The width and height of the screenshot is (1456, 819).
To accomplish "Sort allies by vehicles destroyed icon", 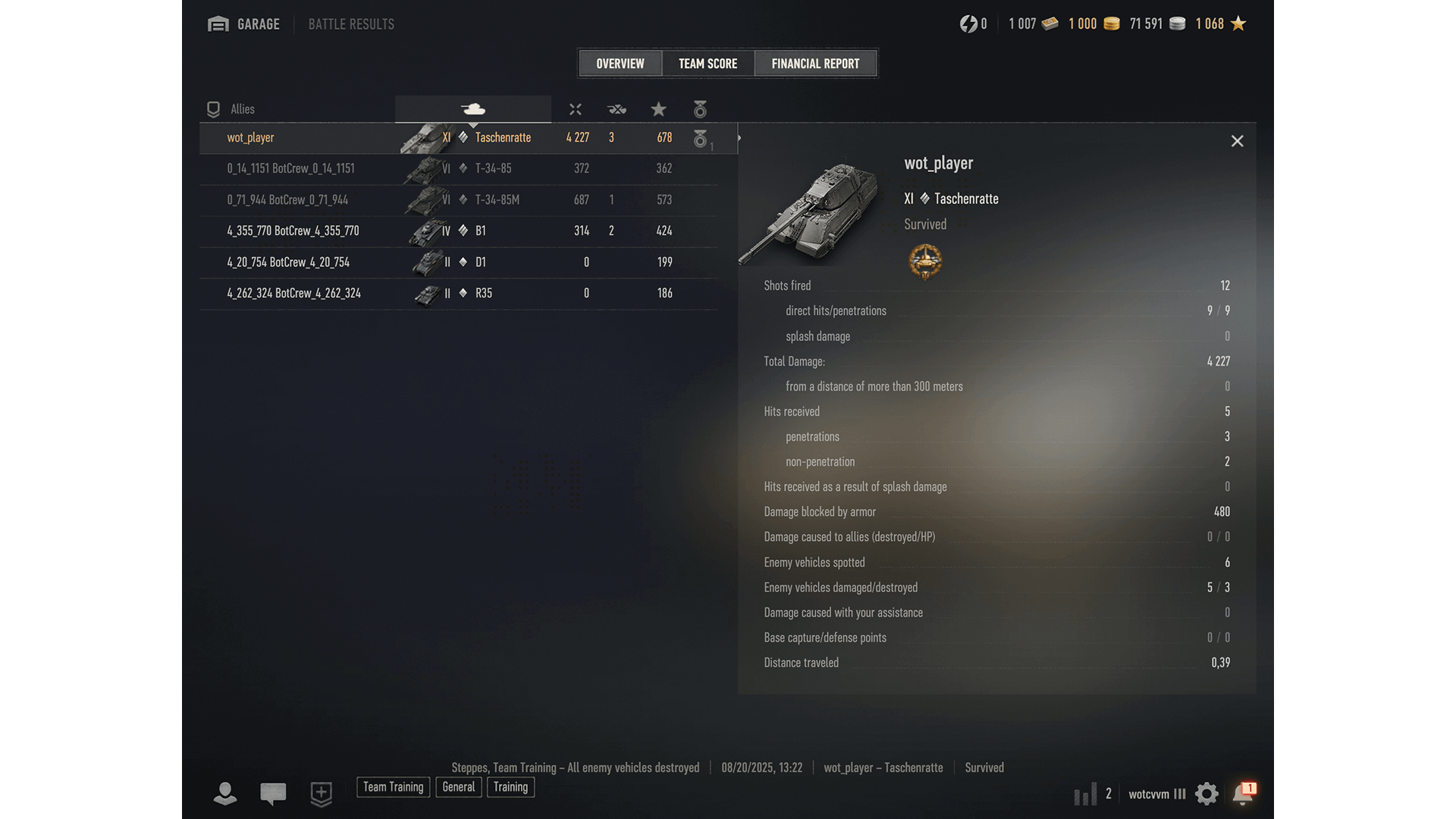I will coord(617,109).
